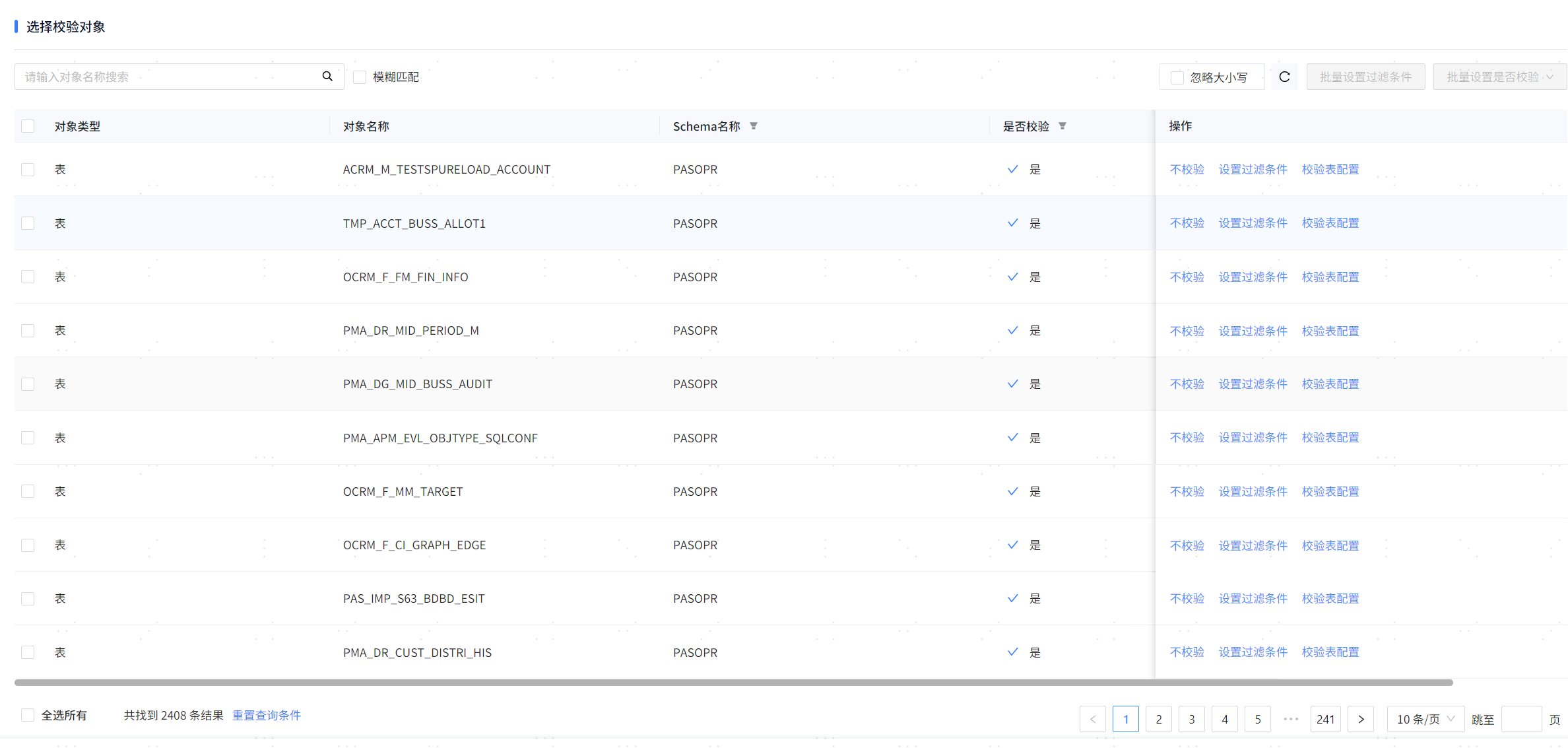The width and height of the screenshot is (1568, 748).
Task: Open the Schema名称 column filter icon
Action: [754, 126]
